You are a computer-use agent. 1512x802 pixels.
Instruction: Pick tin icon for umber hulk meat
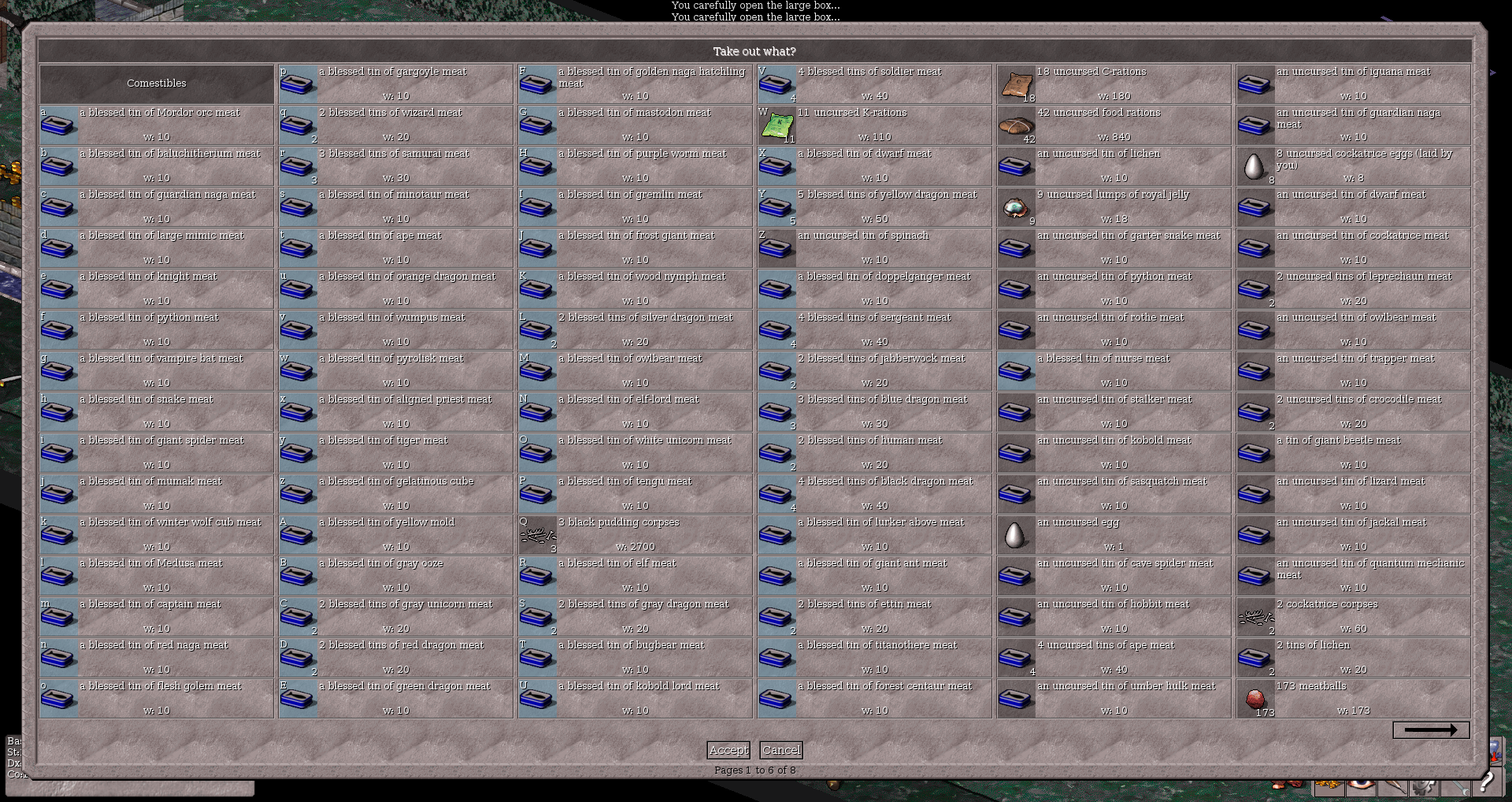(x=1017, y=699)
